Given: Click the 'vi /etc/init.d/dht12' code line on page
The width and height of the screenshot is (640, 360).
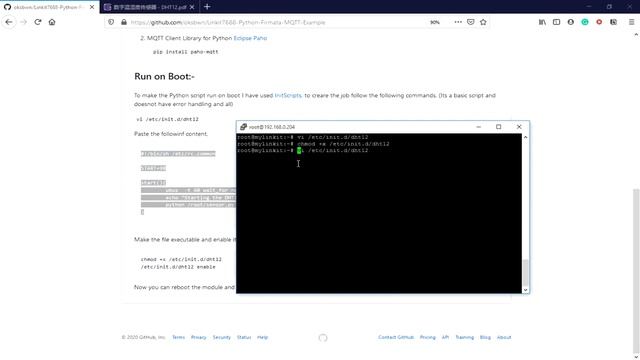Looking at the screenshot, I should point(167,119).
